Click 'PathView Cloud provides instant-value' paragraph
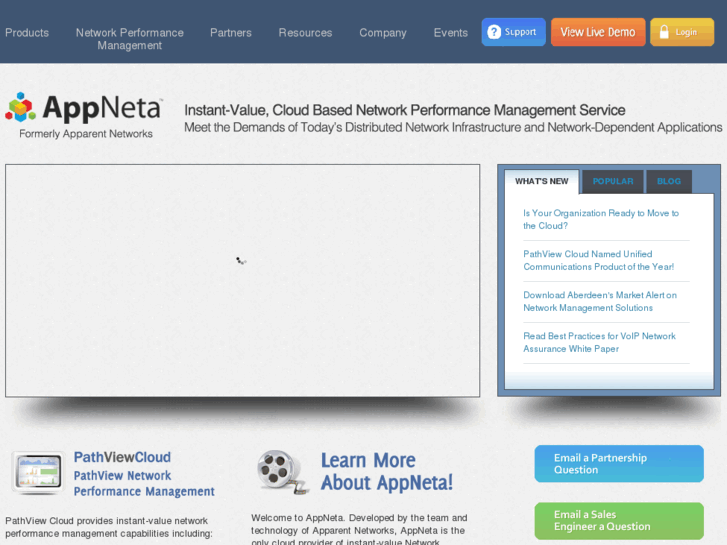Image resolution: width=727 pixels, height=545 pixels. pyautogui.click(x=109, y=527)
